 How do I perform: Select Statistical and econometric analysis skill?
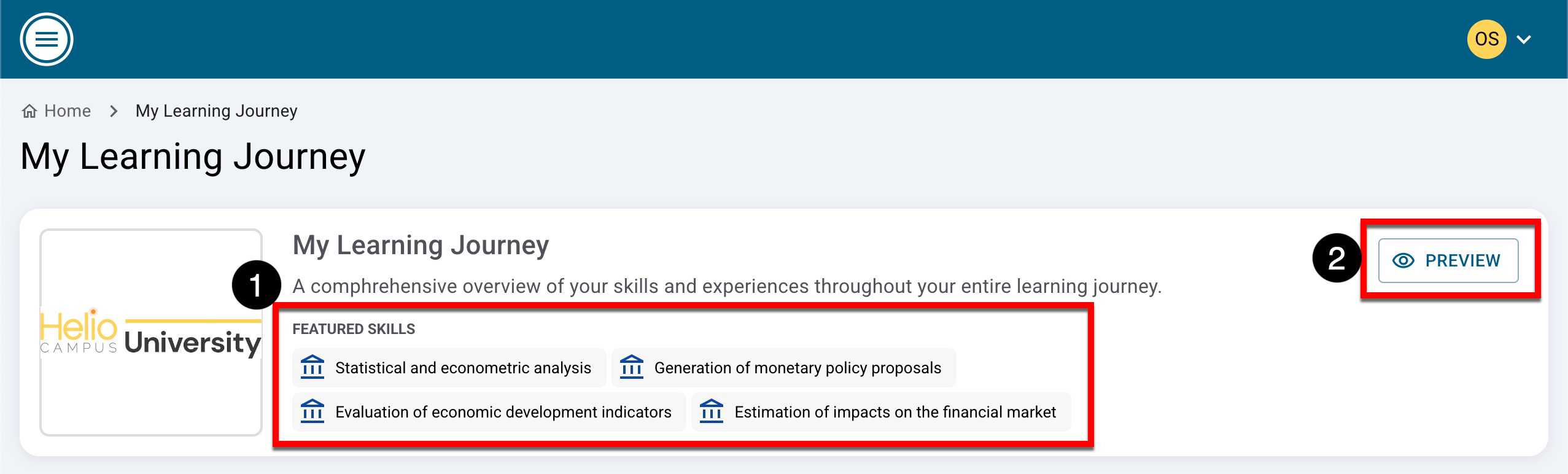pos(463,368)
